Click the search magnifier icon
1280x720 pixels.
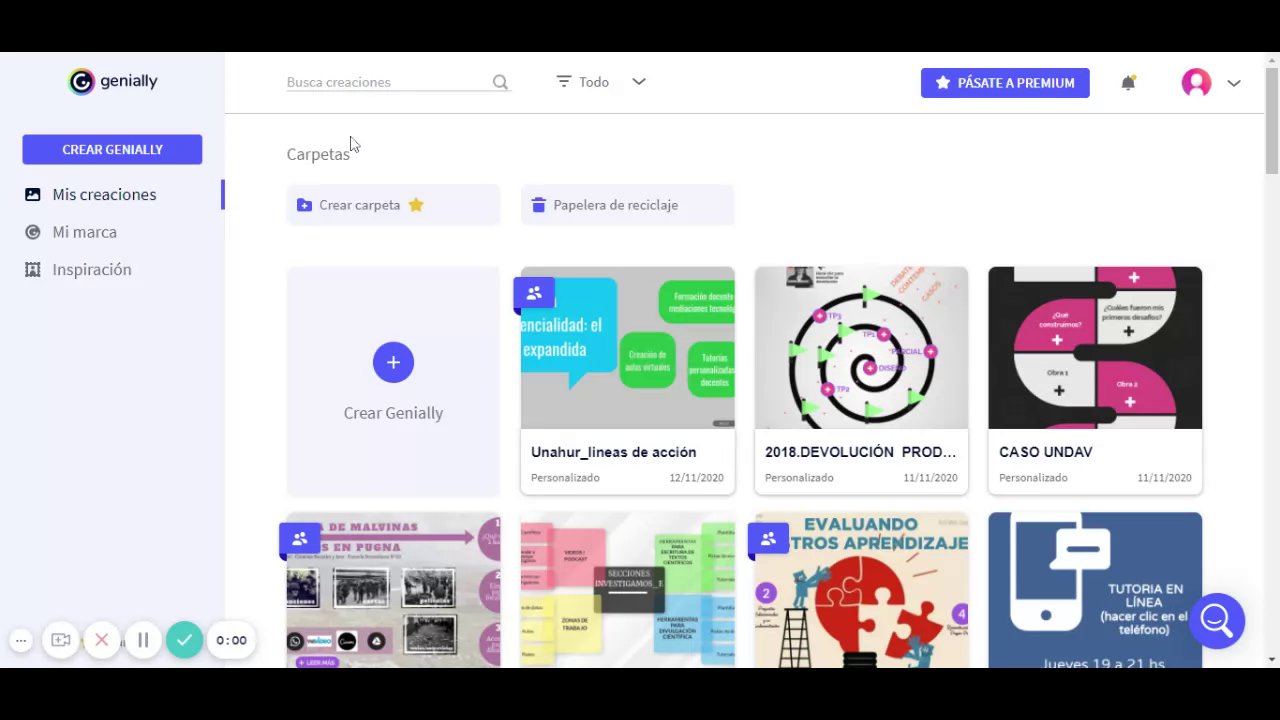500,82
